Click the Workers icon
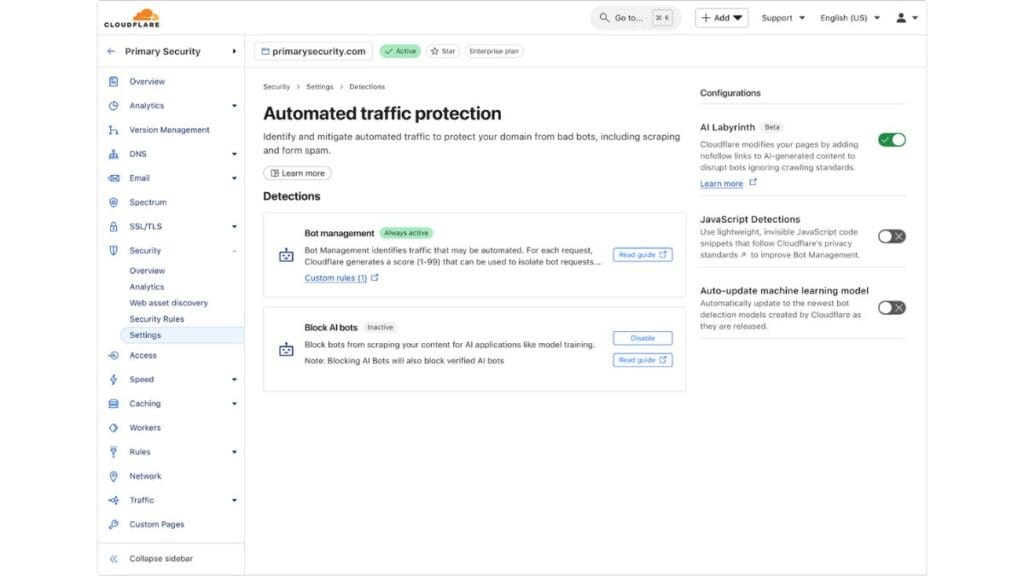This screenshot has width=1024, height=576. point(114,428)
